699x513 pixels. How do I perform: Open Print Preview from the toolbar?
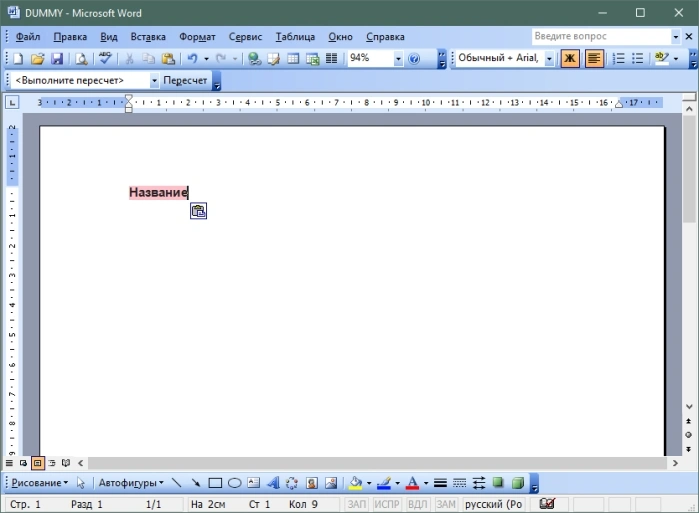(x=81, y=58)
